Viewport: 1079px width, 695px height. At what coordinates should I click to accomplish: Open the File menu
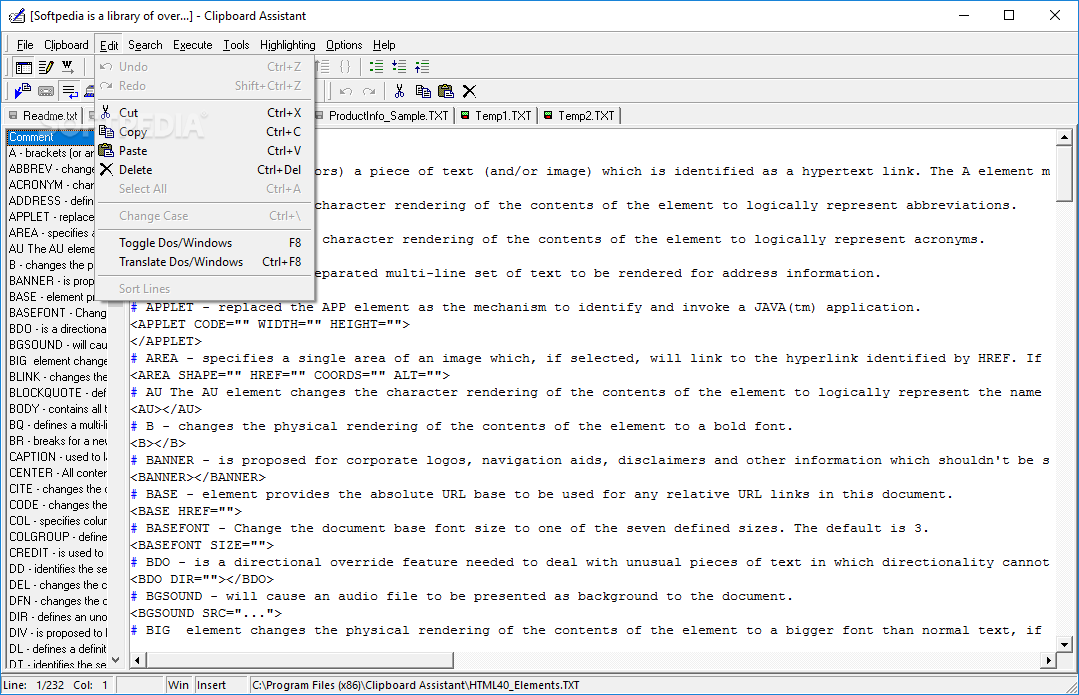point(25,45)
